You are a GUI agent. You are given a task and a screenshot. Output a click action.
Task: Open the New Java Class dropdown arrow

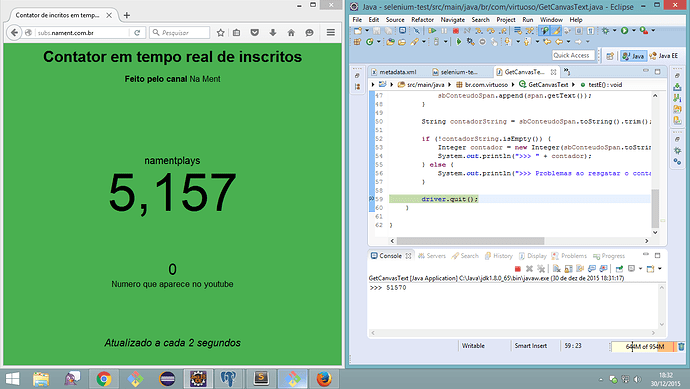pos(378,42)
